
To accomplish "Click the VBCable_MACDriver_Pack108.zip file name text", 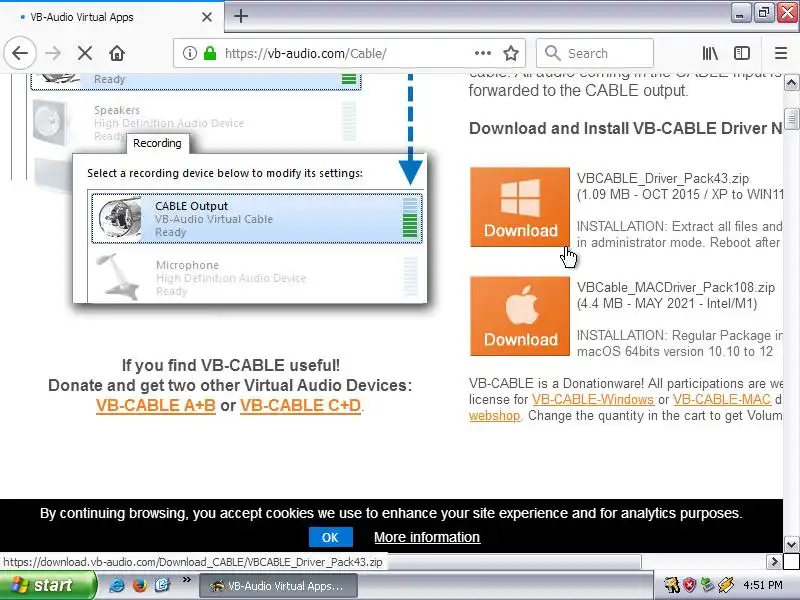I will click(x=676, y=288).
